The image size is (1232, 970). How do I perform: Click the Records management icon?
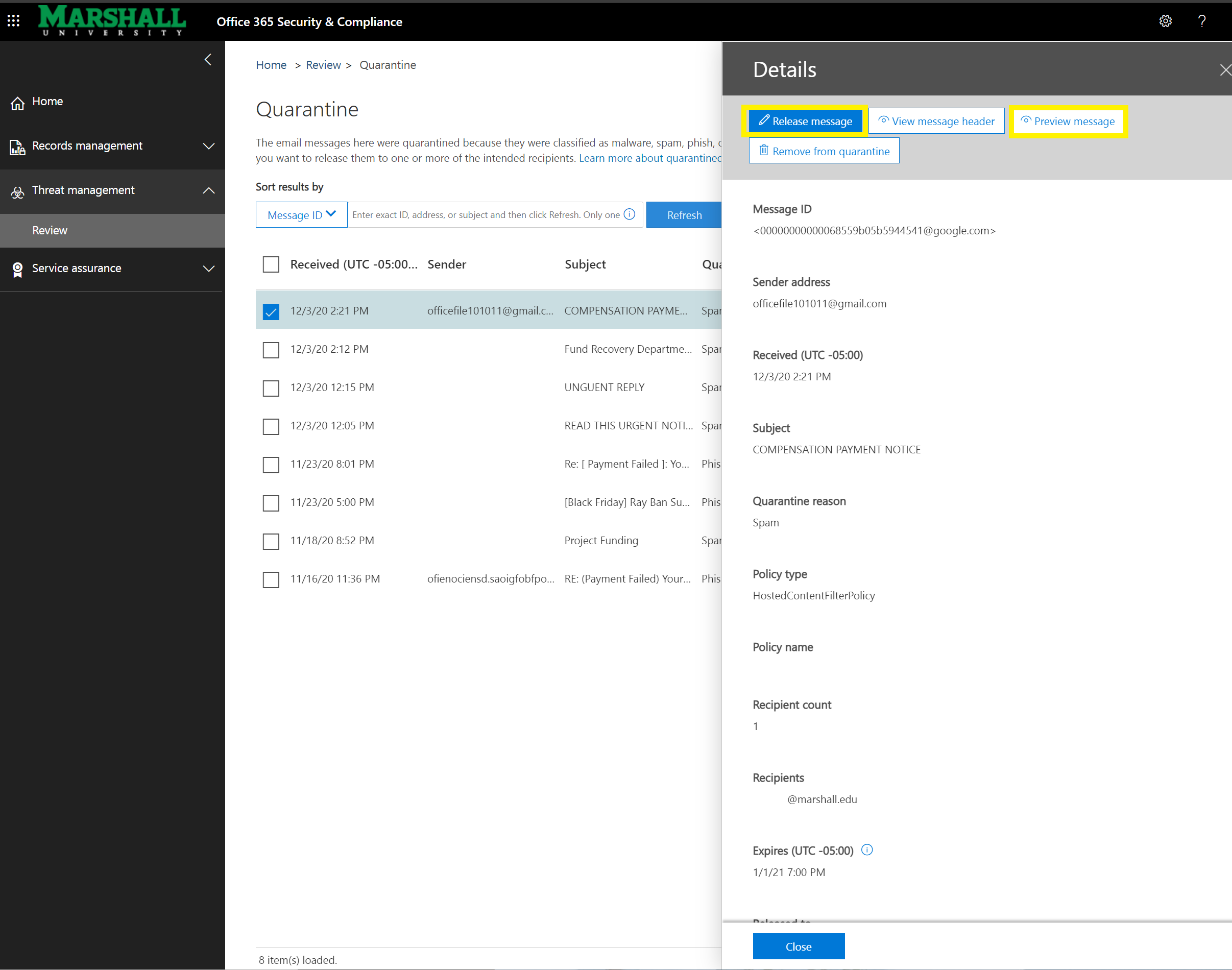17,147
